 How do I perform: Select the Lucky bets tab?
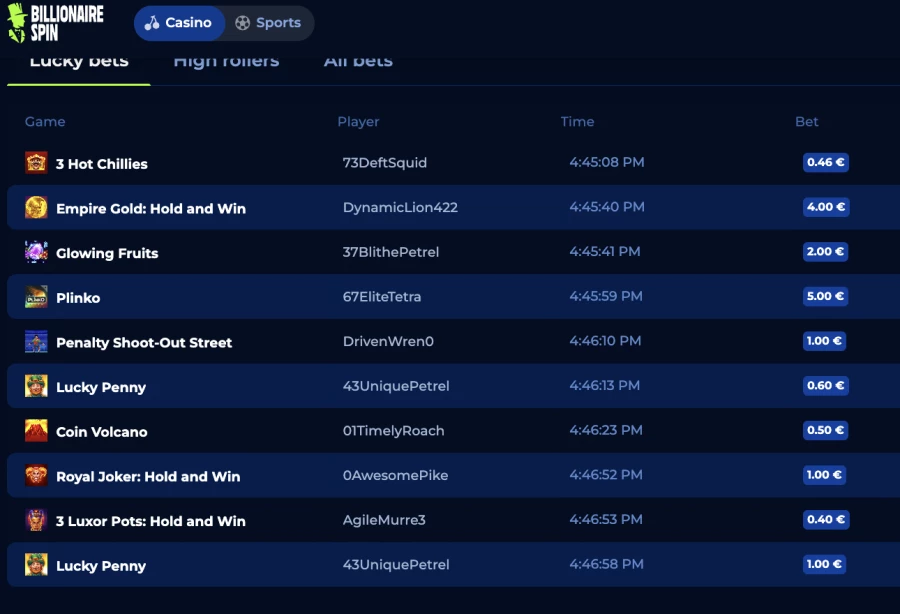click(79, 61)
